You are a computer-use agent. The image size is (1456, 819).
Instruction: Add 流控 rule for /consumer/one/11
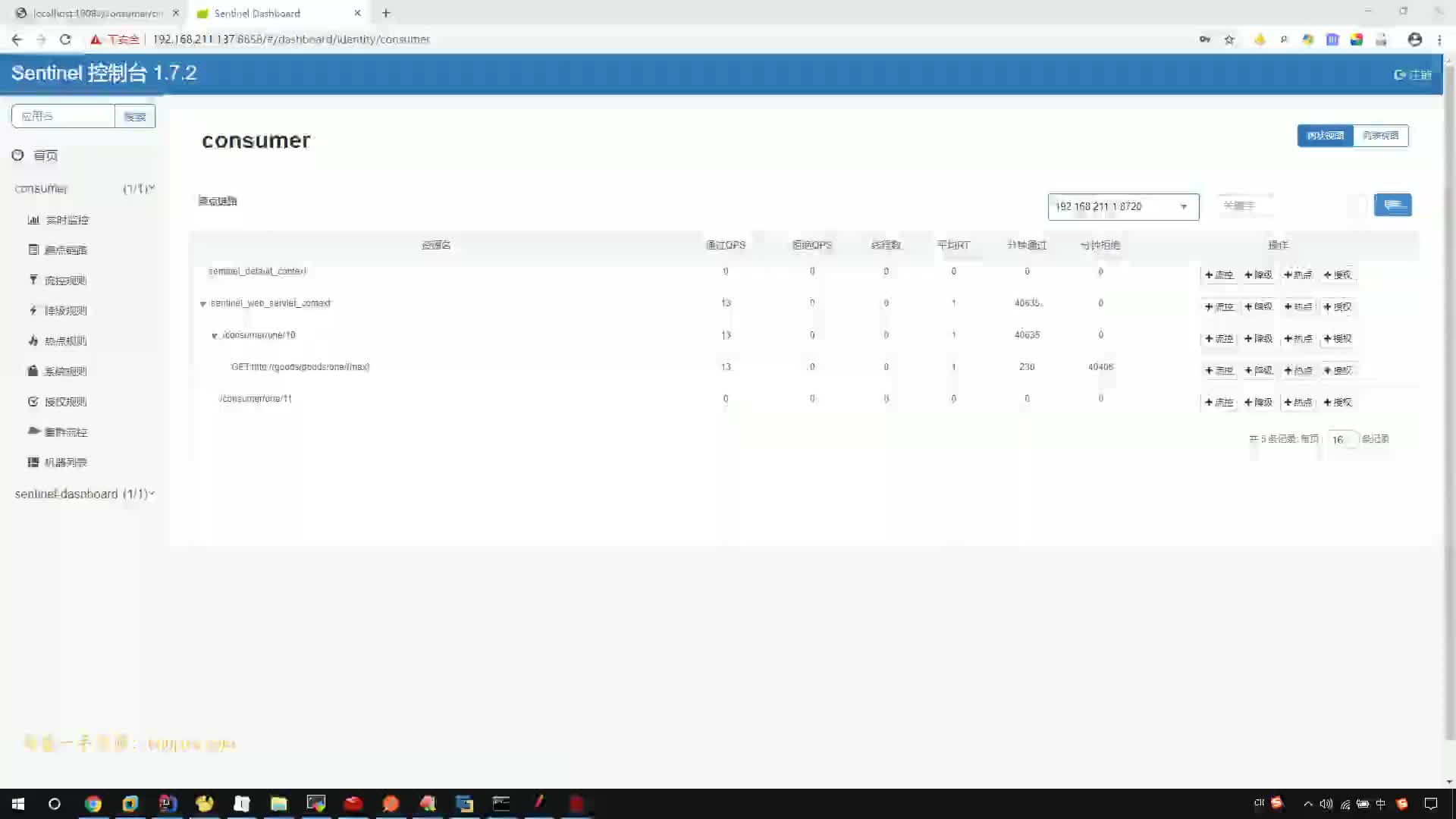(1219, 403)
